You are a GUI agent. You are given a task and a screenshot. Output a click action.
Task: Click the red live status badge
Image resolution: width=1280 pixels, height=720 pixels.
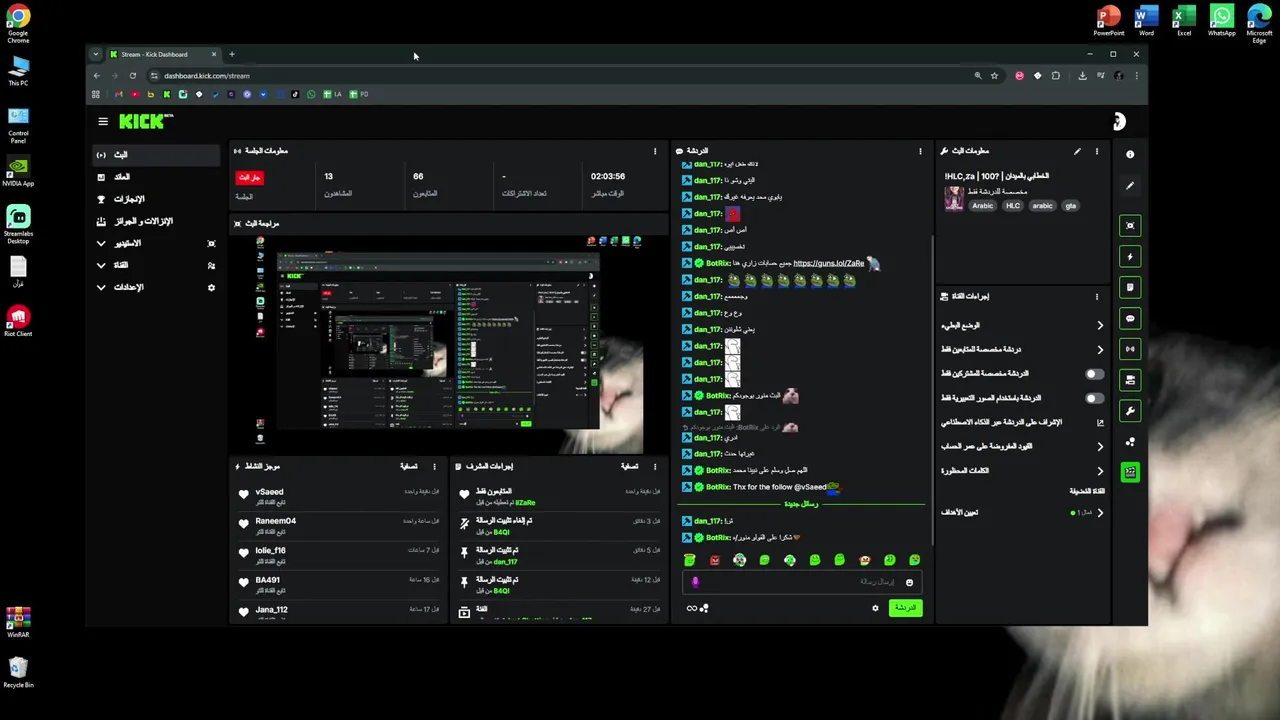(249, 177)
